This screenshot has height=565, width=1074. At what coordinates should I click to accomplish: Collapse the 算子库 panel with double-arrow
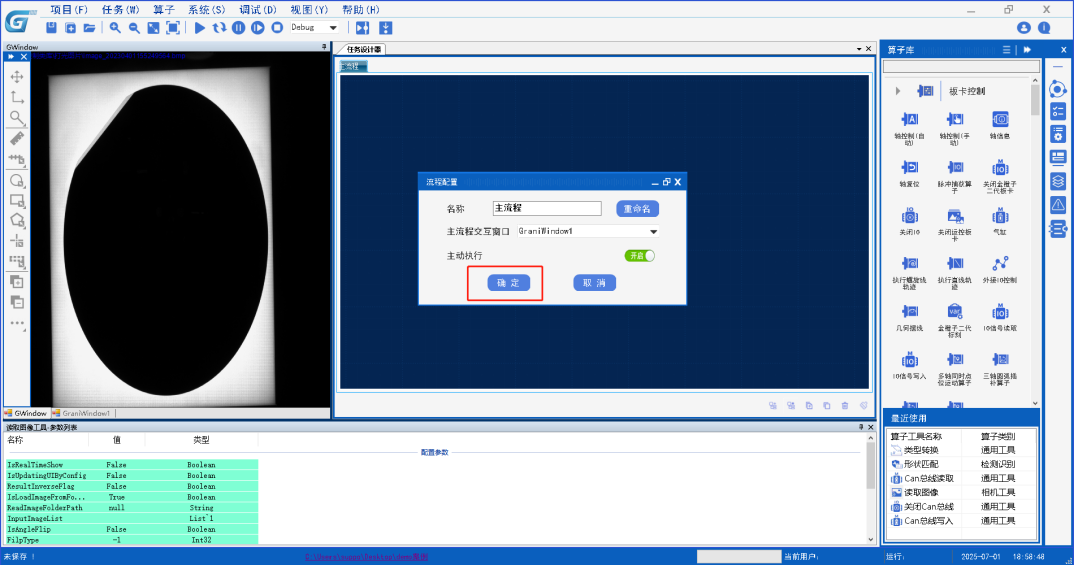coord(1027,50)
